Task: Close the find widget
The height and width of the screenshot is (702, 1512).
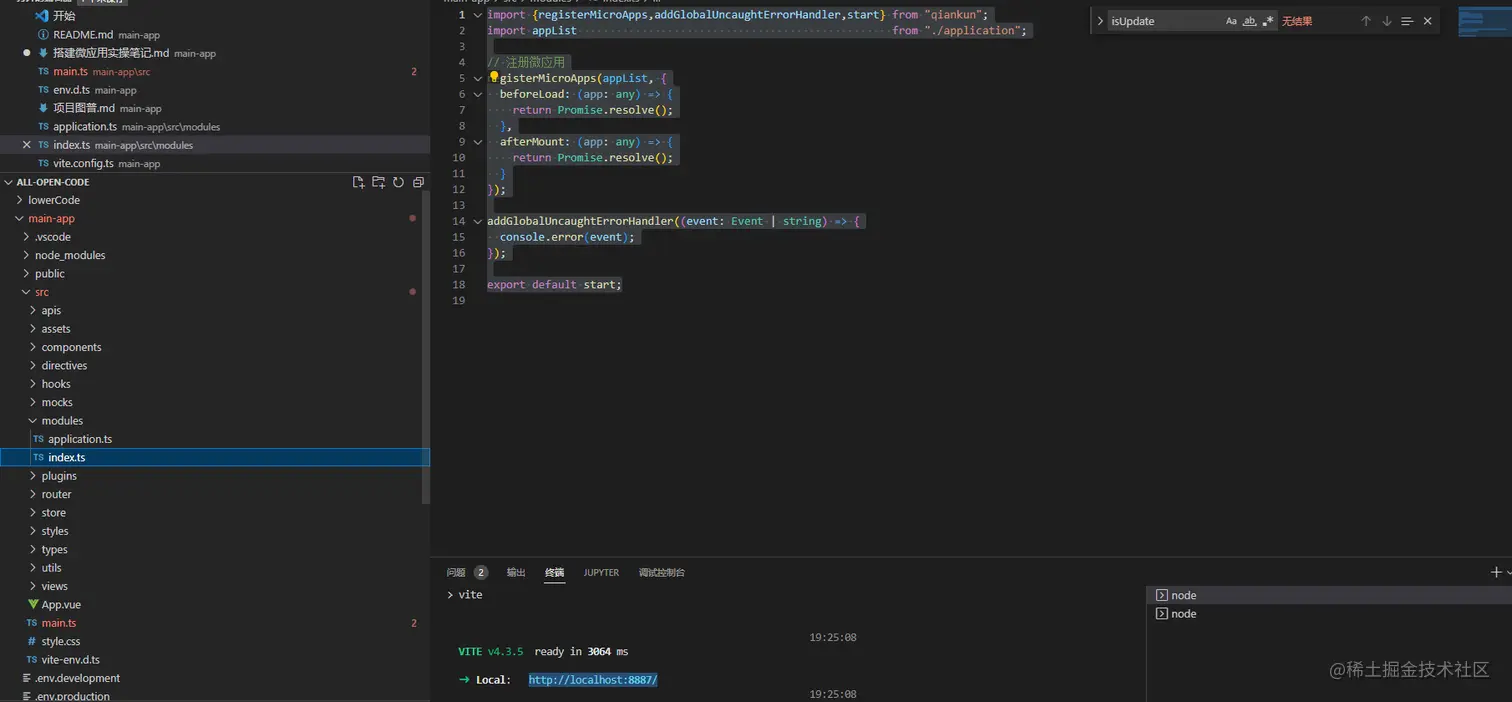Action: pyautogui.click(x=1427, y=21)
